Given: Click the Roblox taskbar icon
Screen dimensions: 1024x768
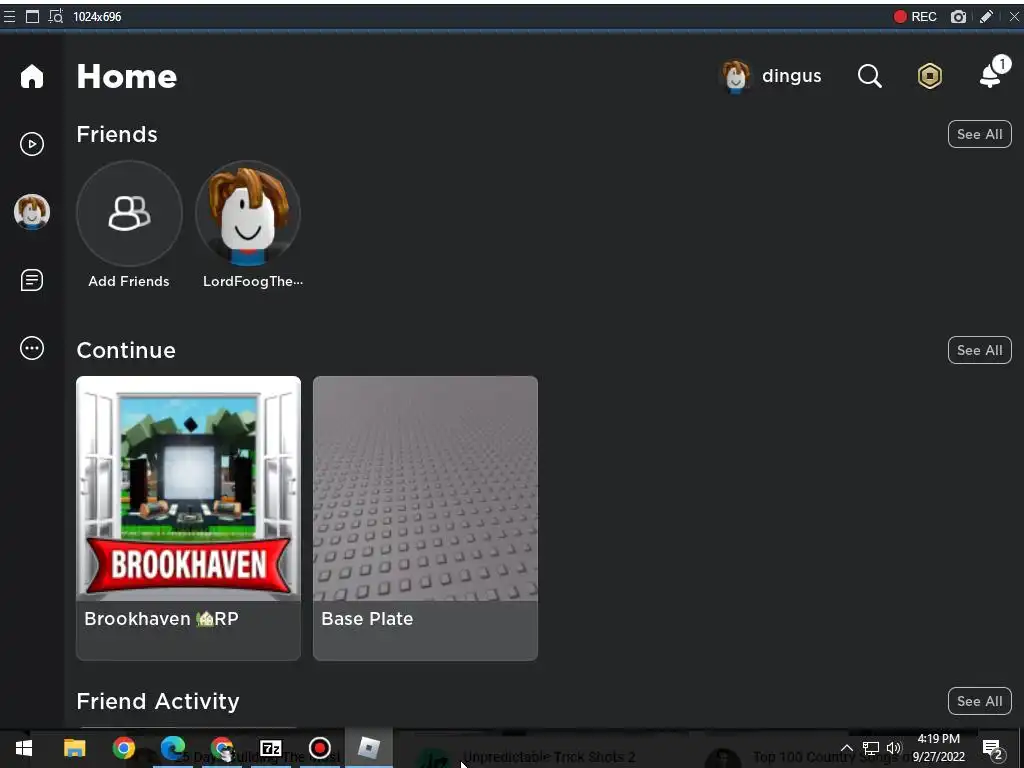Looking at the screenshot, I should point(368,748).
